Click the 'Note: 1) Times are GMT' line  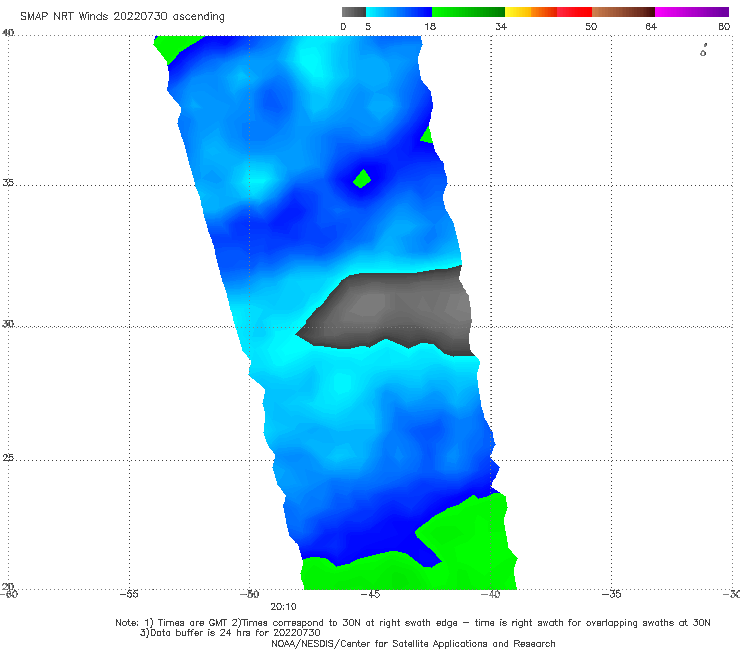click(x=413, y=623)
